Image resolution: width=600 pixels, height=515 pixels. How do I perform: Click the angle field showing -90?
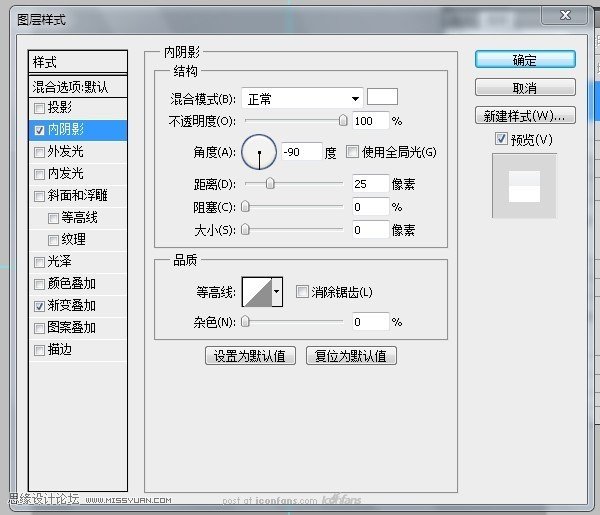(x=302, y=152)
